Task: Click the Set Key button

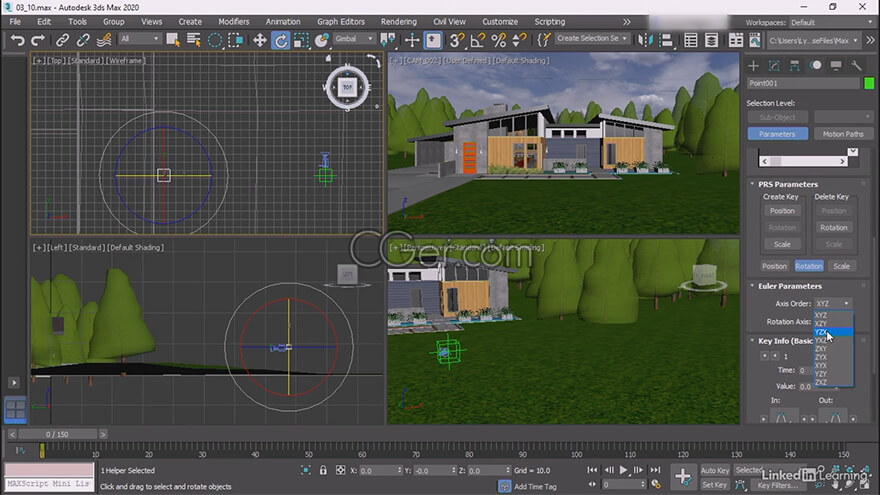Action: pos(714,485)
